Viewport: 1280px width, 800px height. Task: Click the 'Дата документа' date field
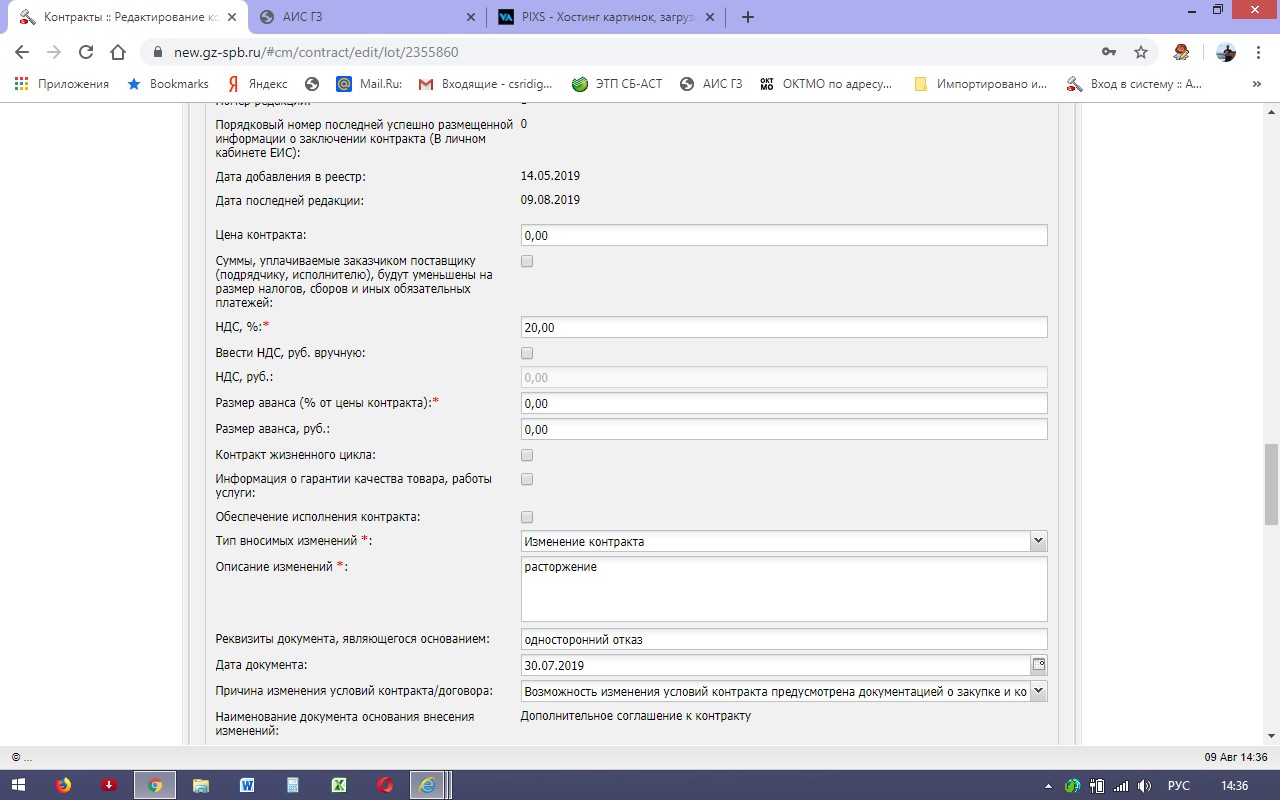(775, 665)
